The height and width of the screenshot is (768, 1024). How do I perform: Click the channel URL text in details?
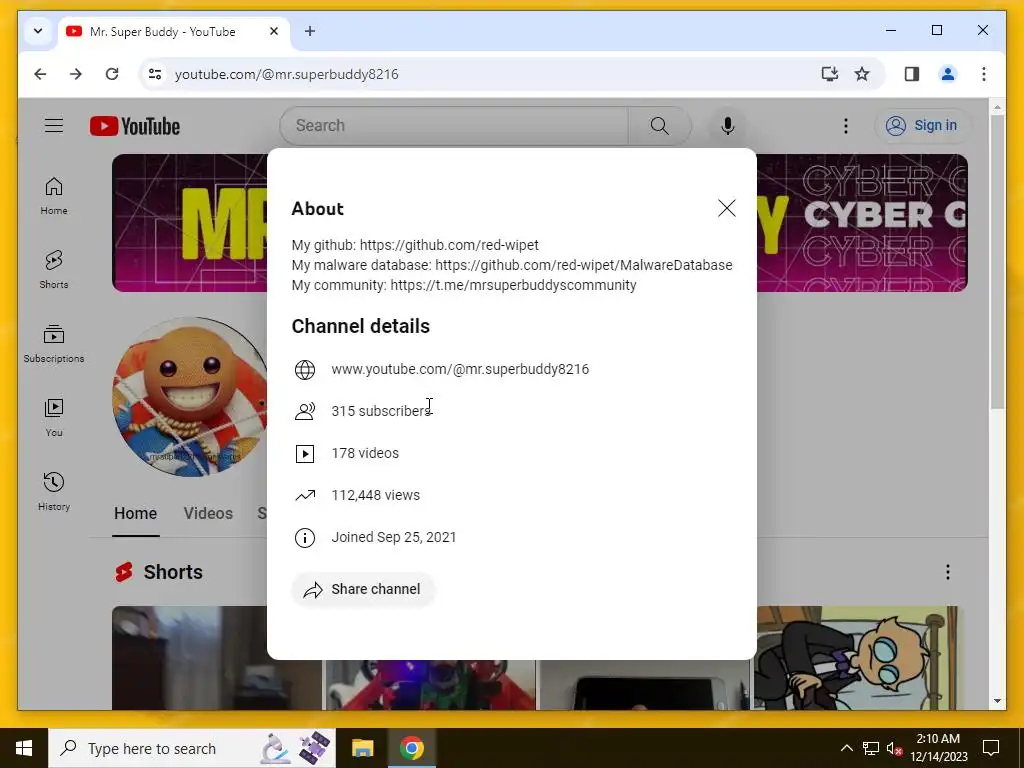point(460,369)
